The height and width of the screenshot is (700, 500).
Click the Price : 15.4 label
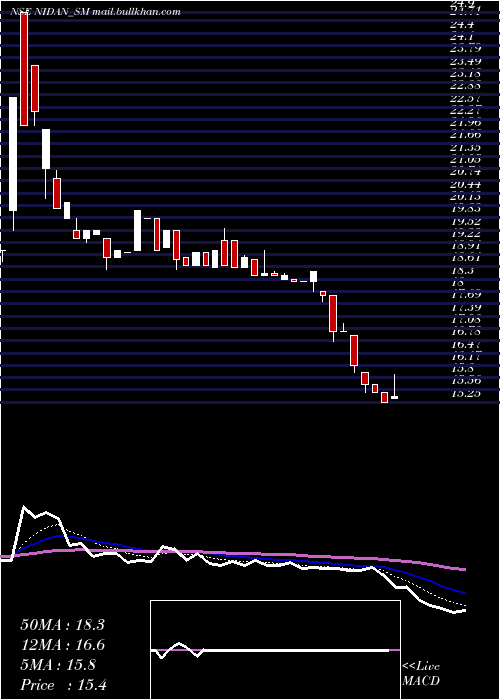coord(63,685)
